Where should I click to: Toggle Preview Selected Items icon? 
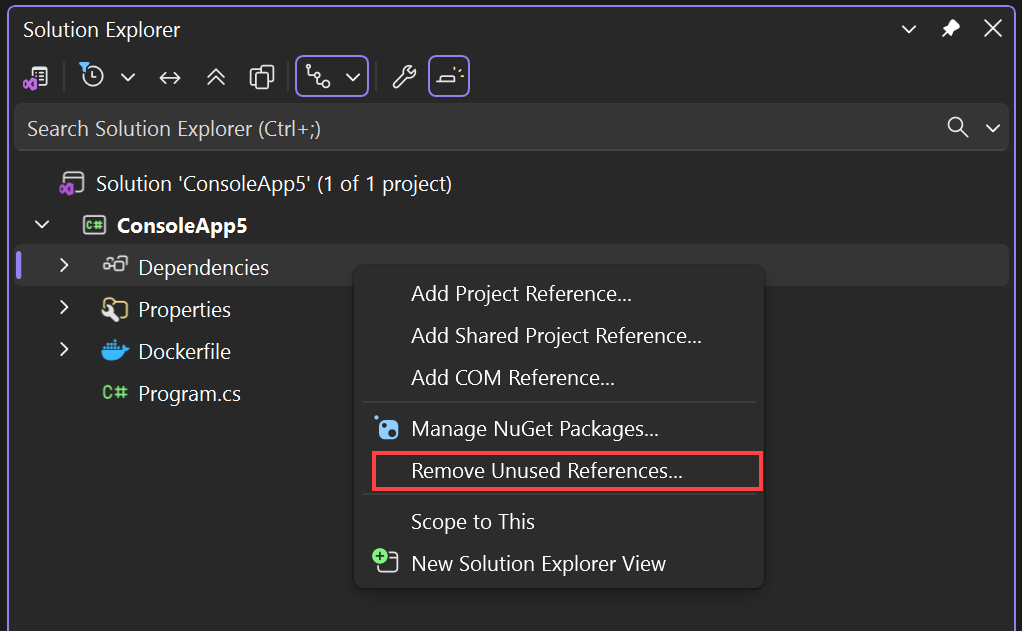(x=449, y=76)
